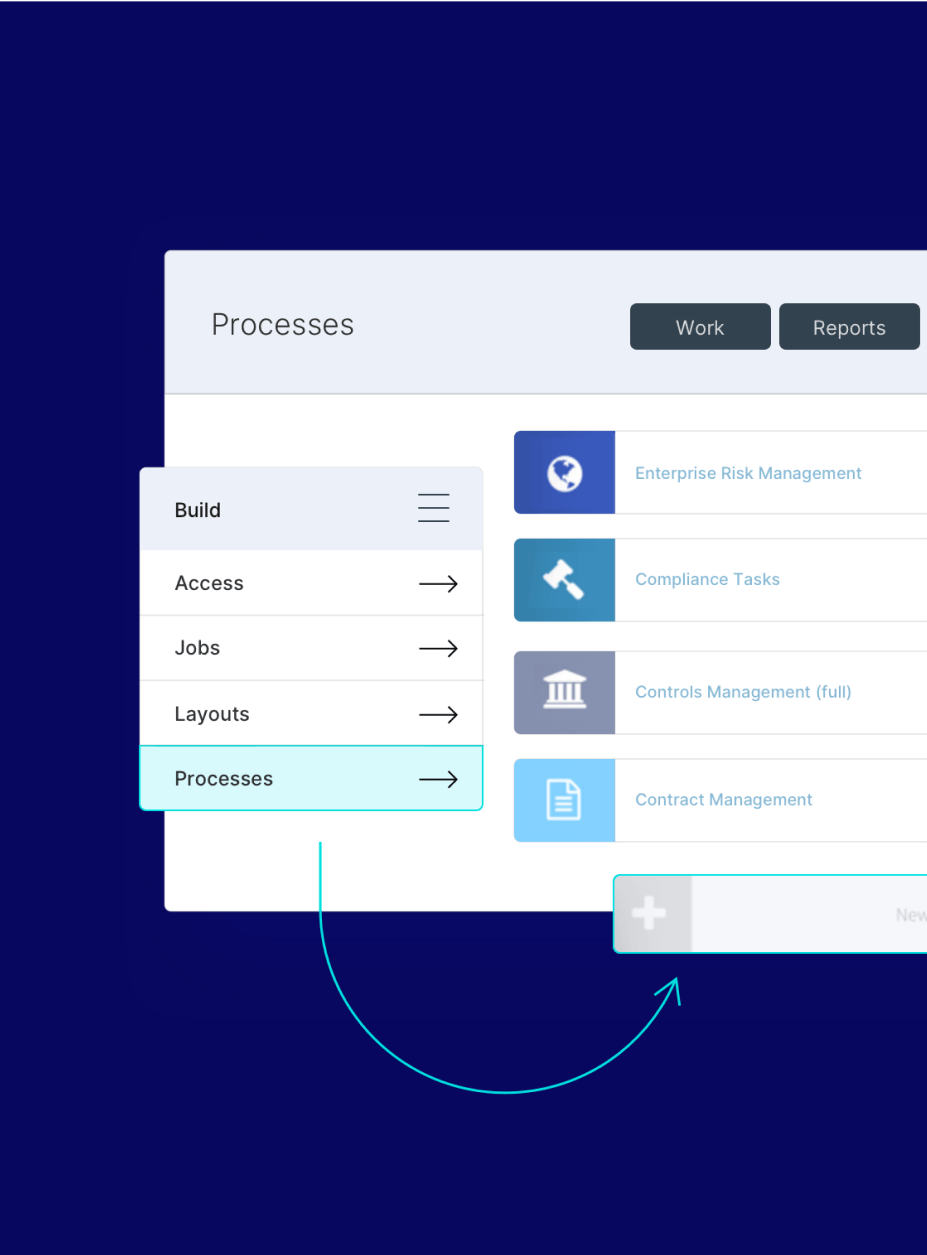
Task: Open the Reports button
Action: click(x=849, y=327)
